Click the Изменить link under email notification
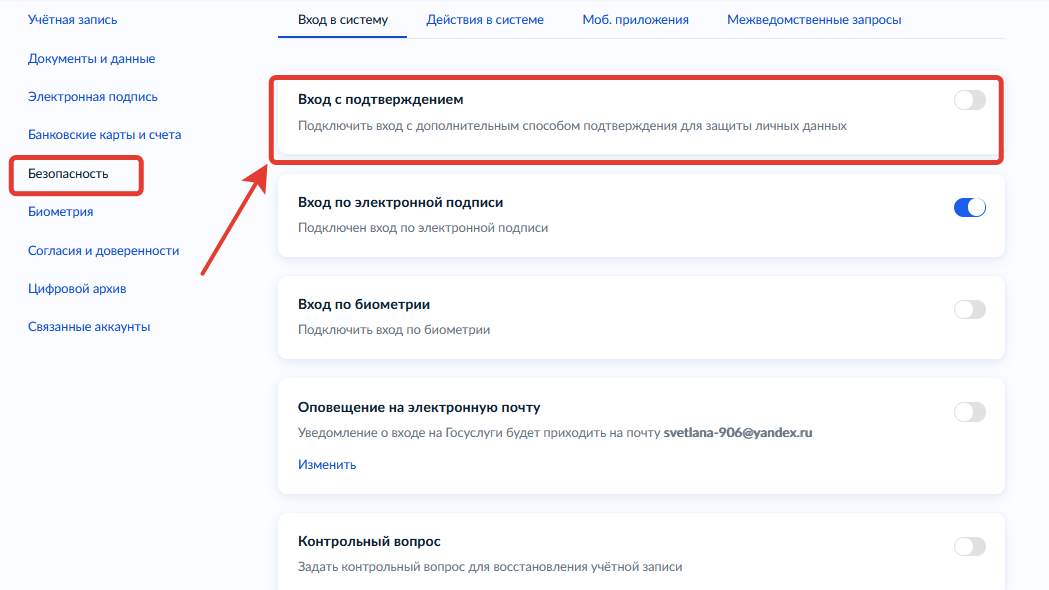 (327, 464)
